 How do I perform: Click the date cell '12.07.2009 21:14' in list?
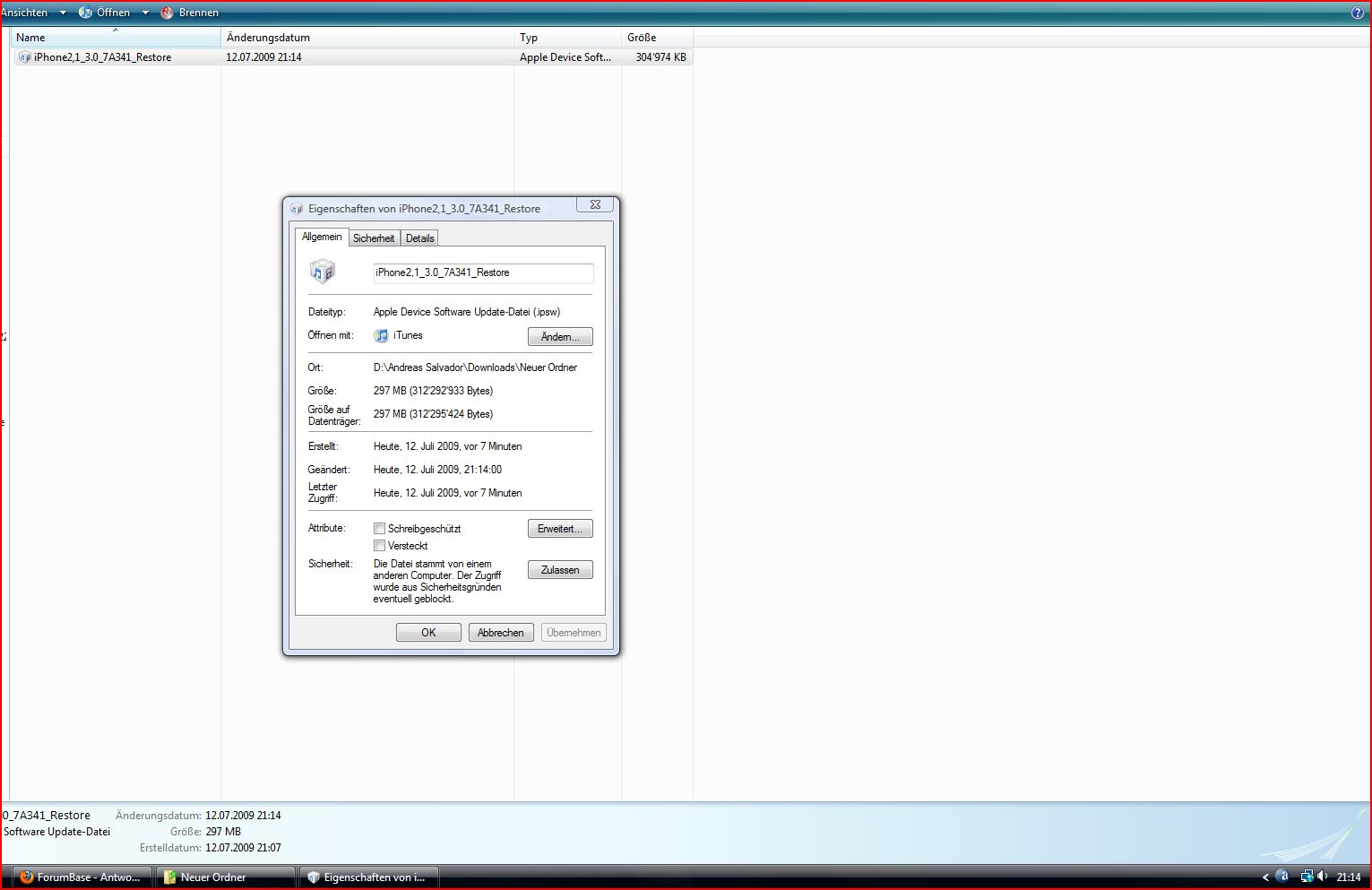click(x=263, y=57)
